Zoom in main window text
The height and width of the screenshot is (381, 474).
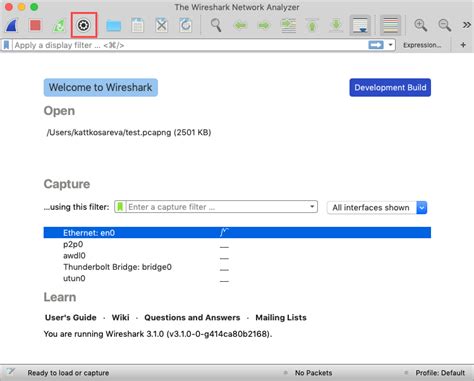[421, 25]
